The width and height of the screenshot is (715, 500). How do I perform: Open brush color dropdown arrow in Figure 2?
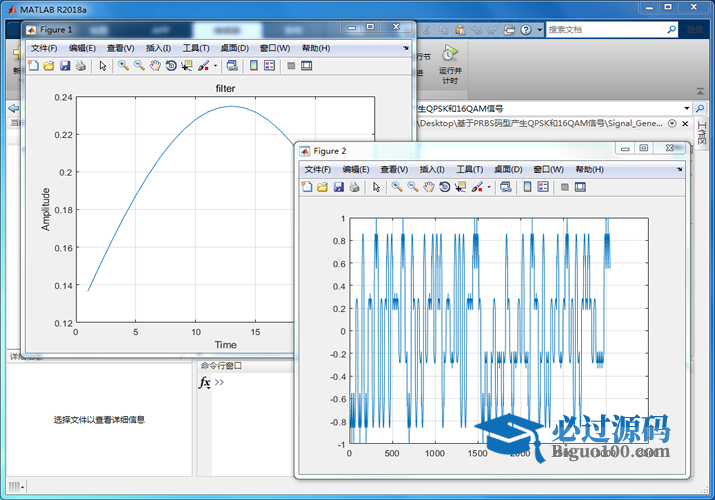point(489,187)
